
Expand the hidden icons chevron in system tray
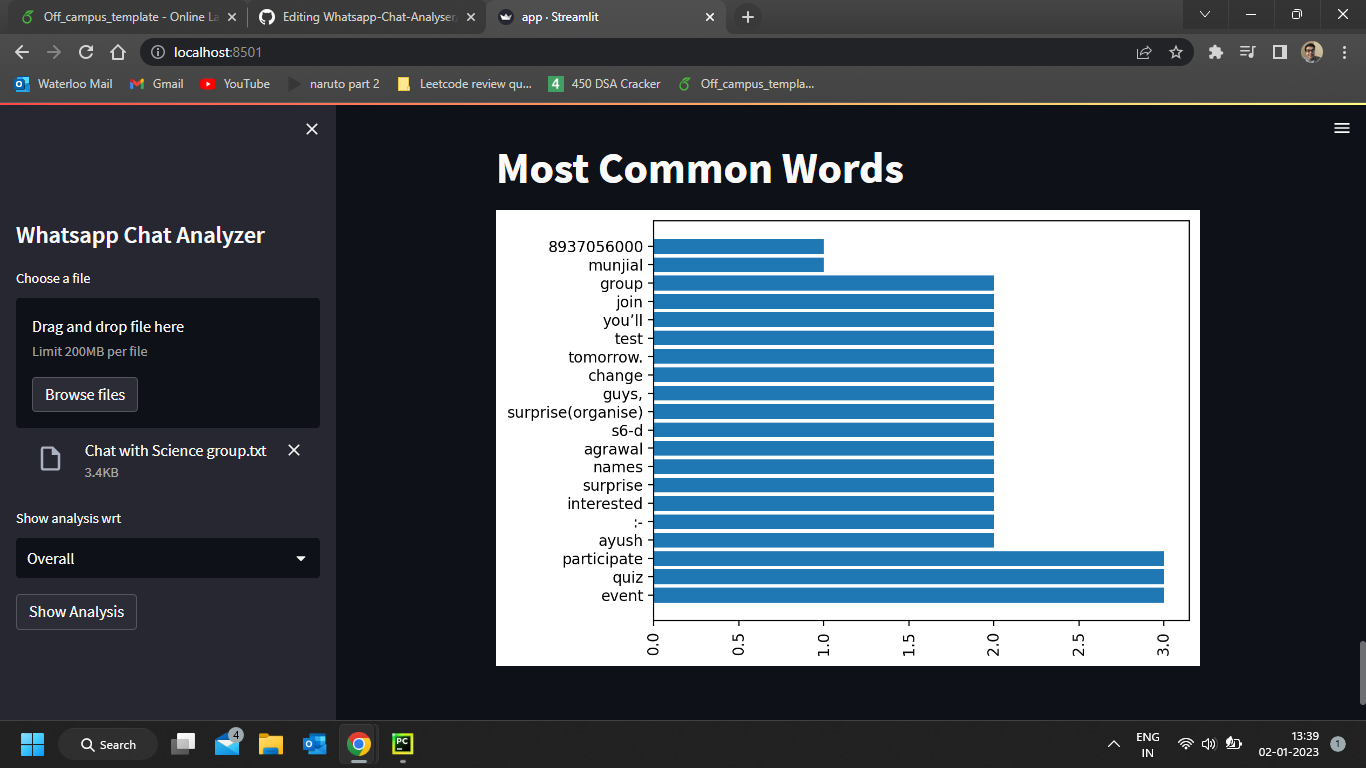[1113, 744]
